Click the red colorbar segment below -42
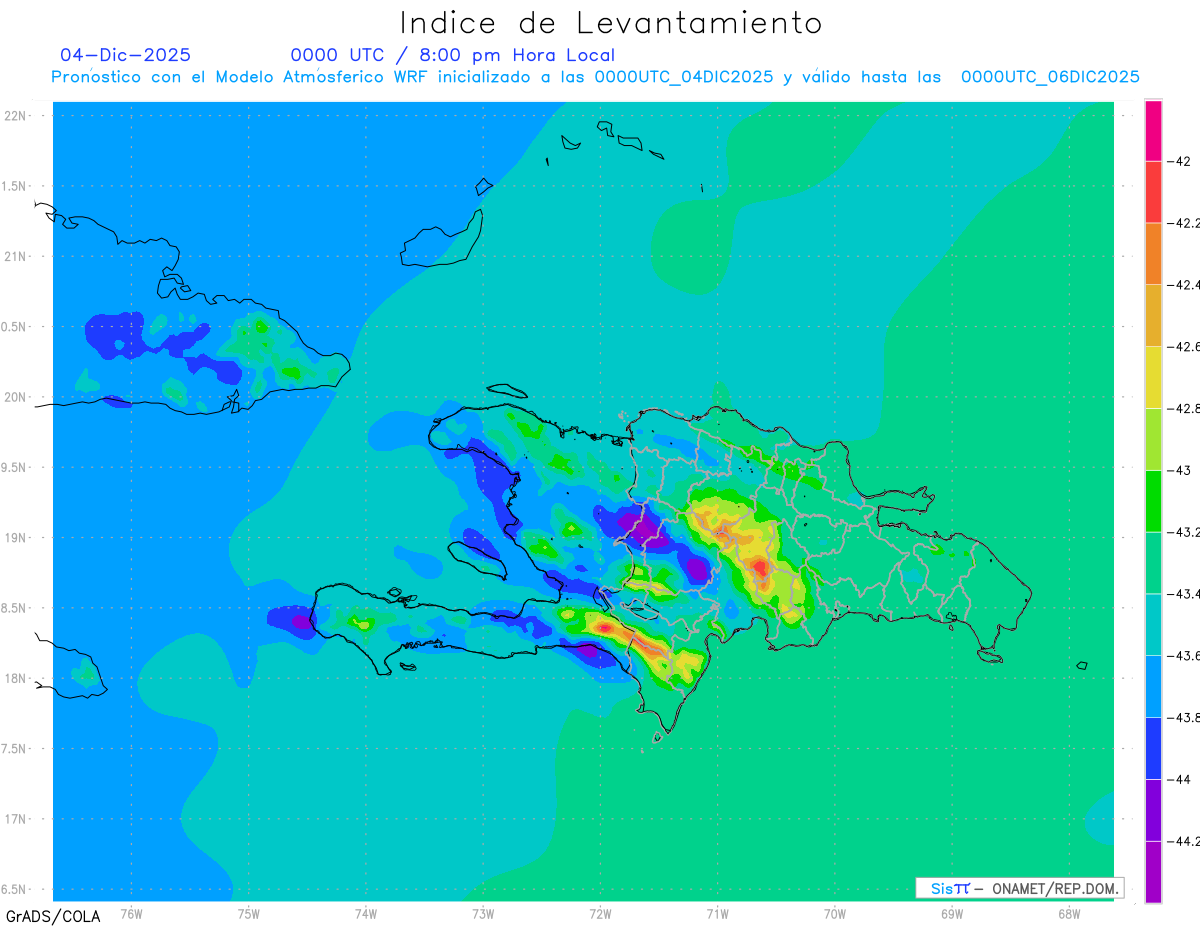Viewport: 1200px width, 927px height. 1153,192
